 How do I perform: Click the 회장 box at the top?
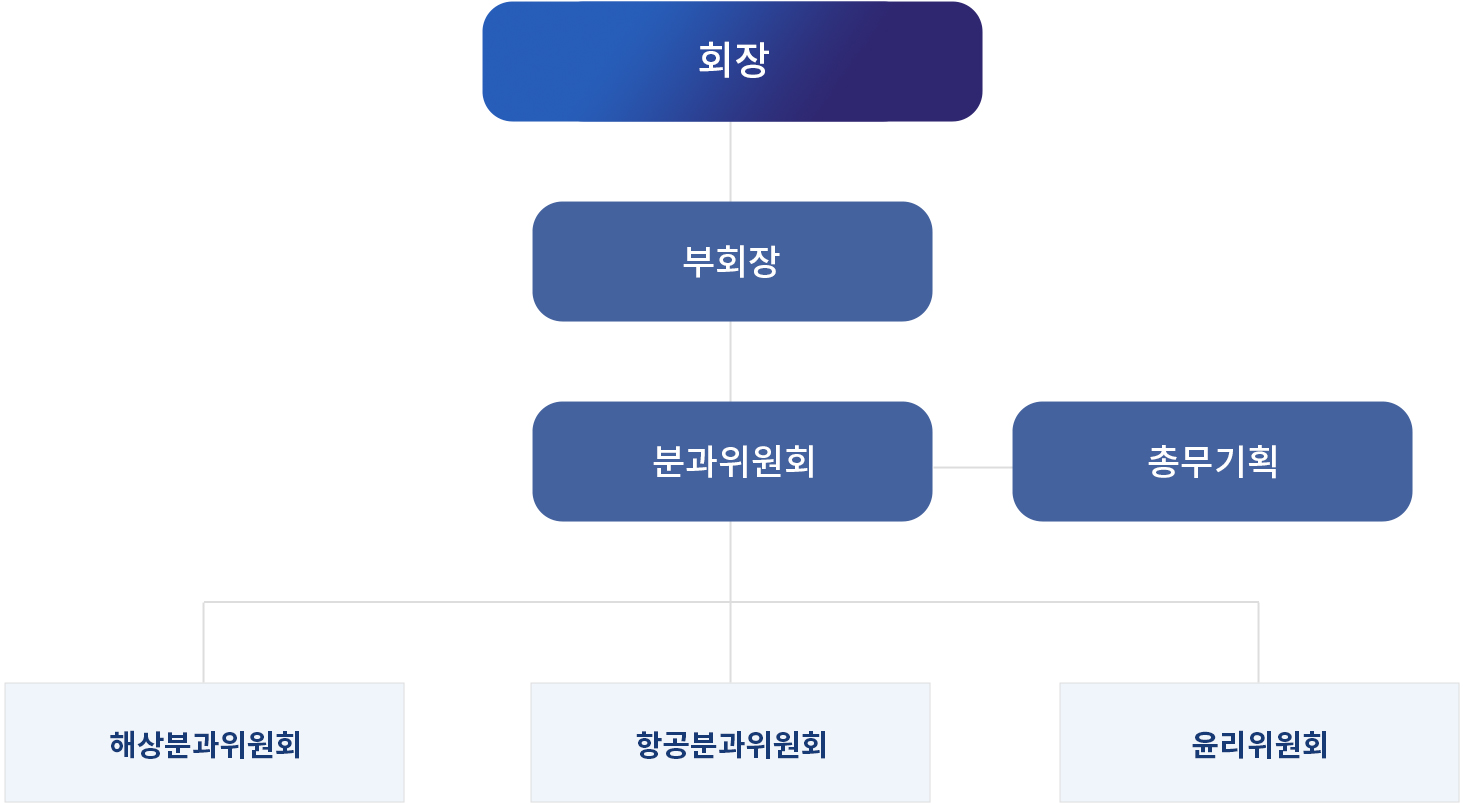click(732, 62)
